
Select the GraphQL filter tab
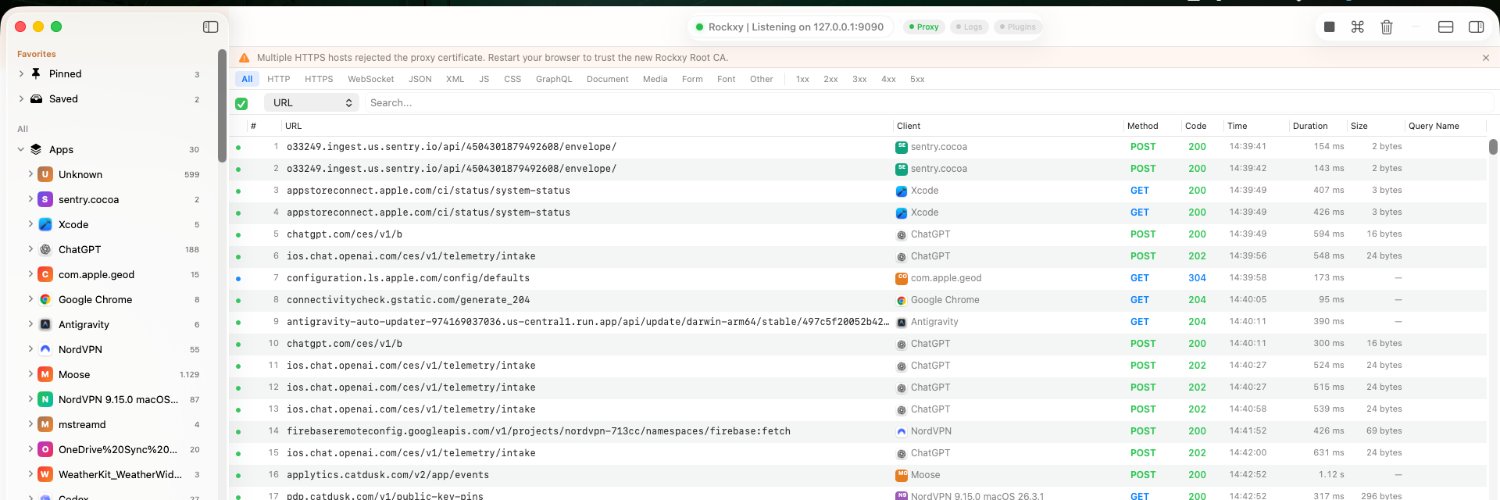(x=554, y=79)
